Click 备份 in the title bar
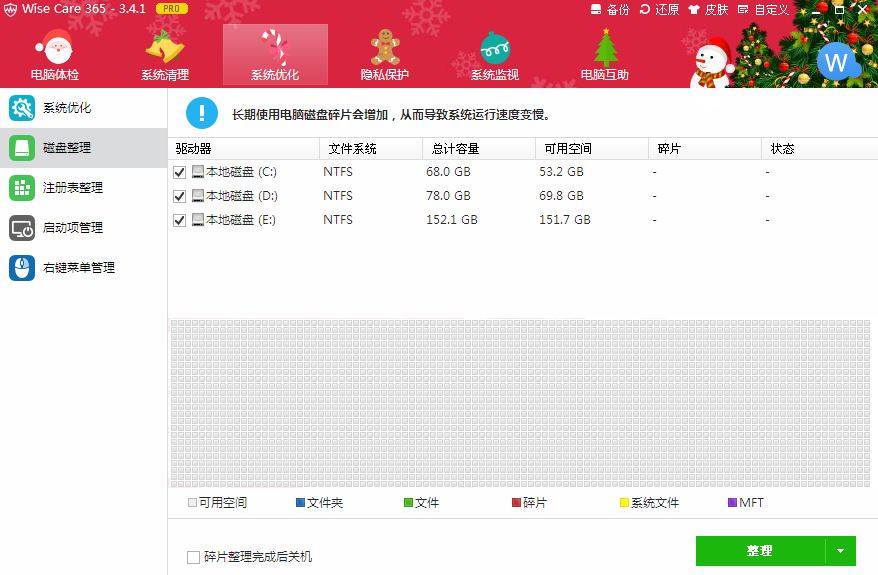878x575 pixels. (611, 10)
